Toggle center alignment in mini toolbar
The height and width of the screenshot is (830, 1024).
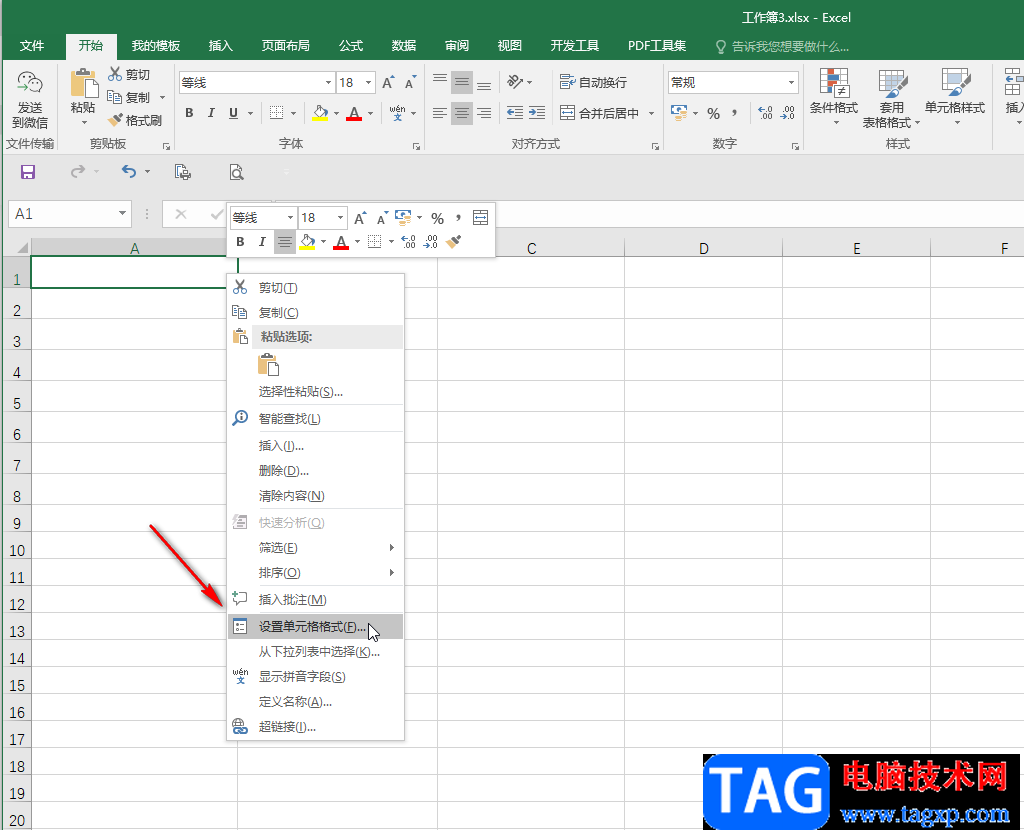click(284, 242)
